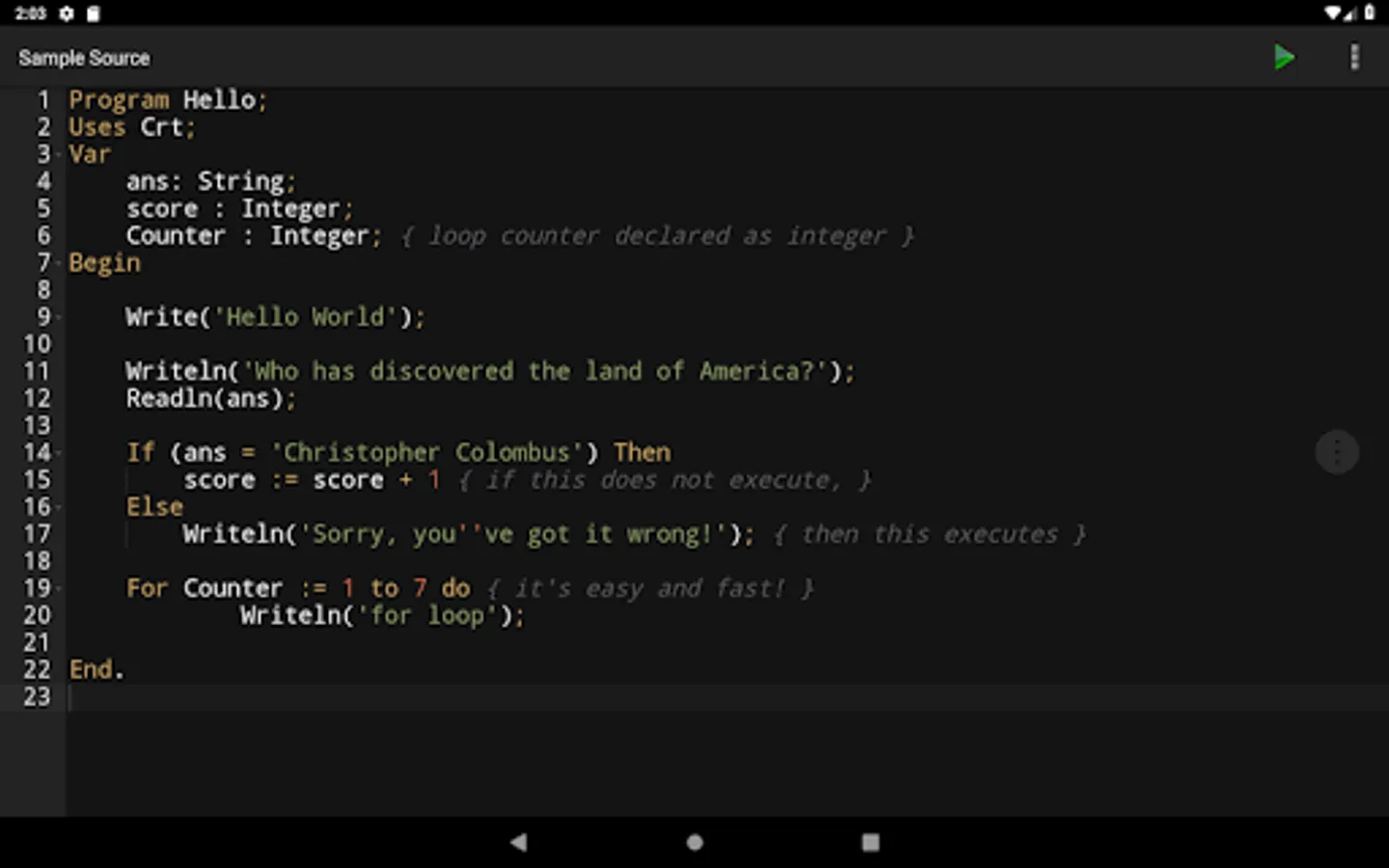The width and height of the screenshot is (1389, 868).
Task: Collapse the Var block fold marker at line 3
Action: (x=60, y=154)
